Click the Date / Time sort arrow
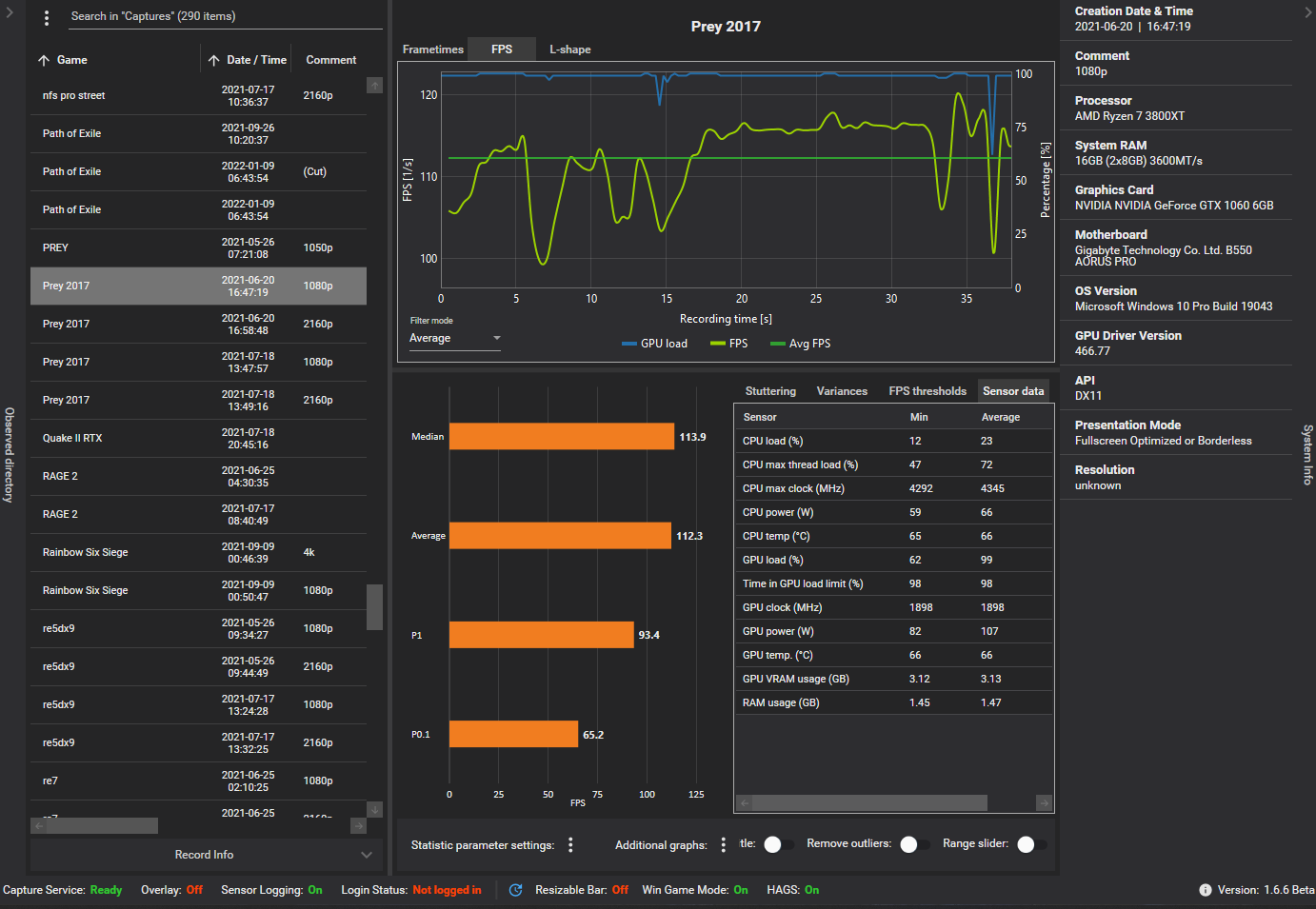 [x=213, y=60]
